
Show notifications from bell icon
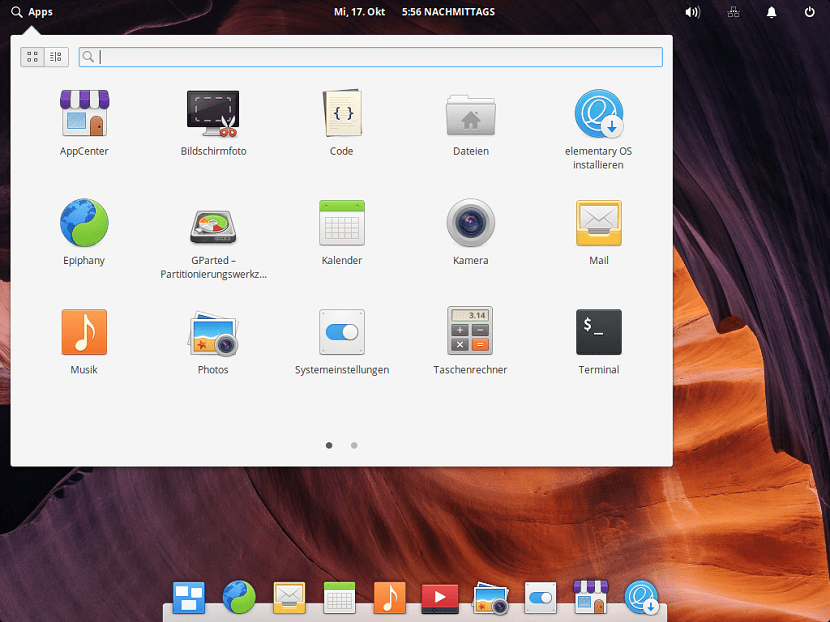770,12
